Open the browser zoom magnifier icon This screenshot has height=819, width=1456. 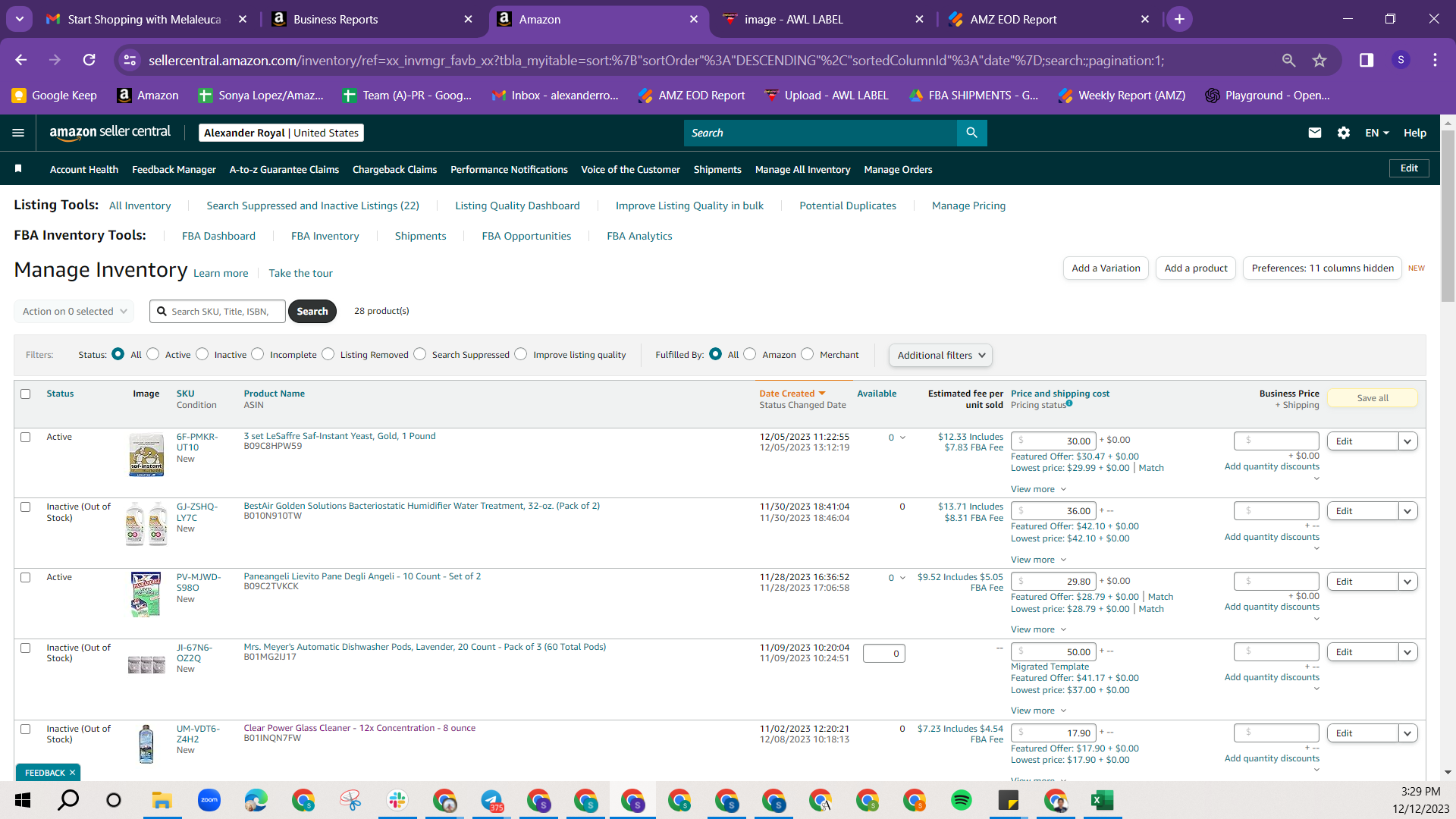coord(1288,60)
